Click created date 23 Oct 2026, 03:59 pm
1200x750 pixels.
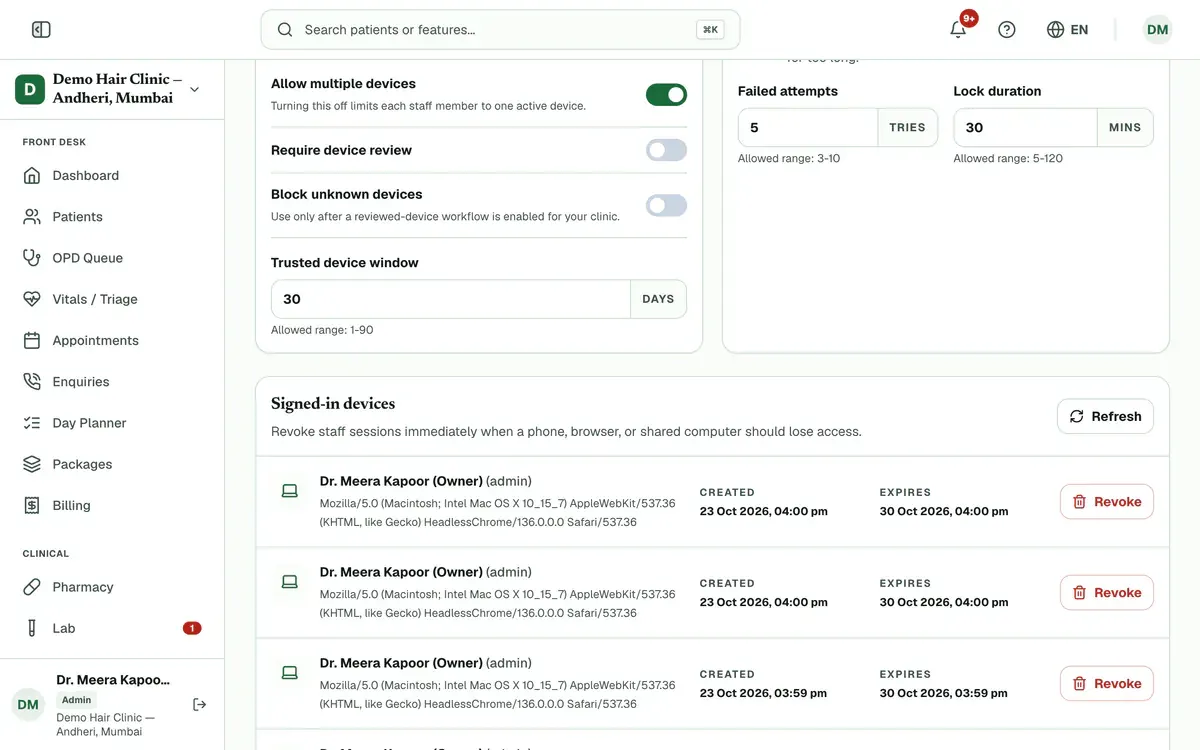tap(763, 693)
